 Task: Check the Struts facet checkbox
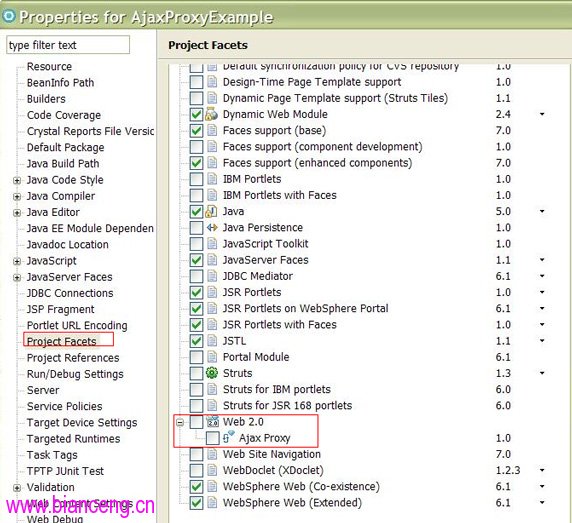(x=196, y=373)
